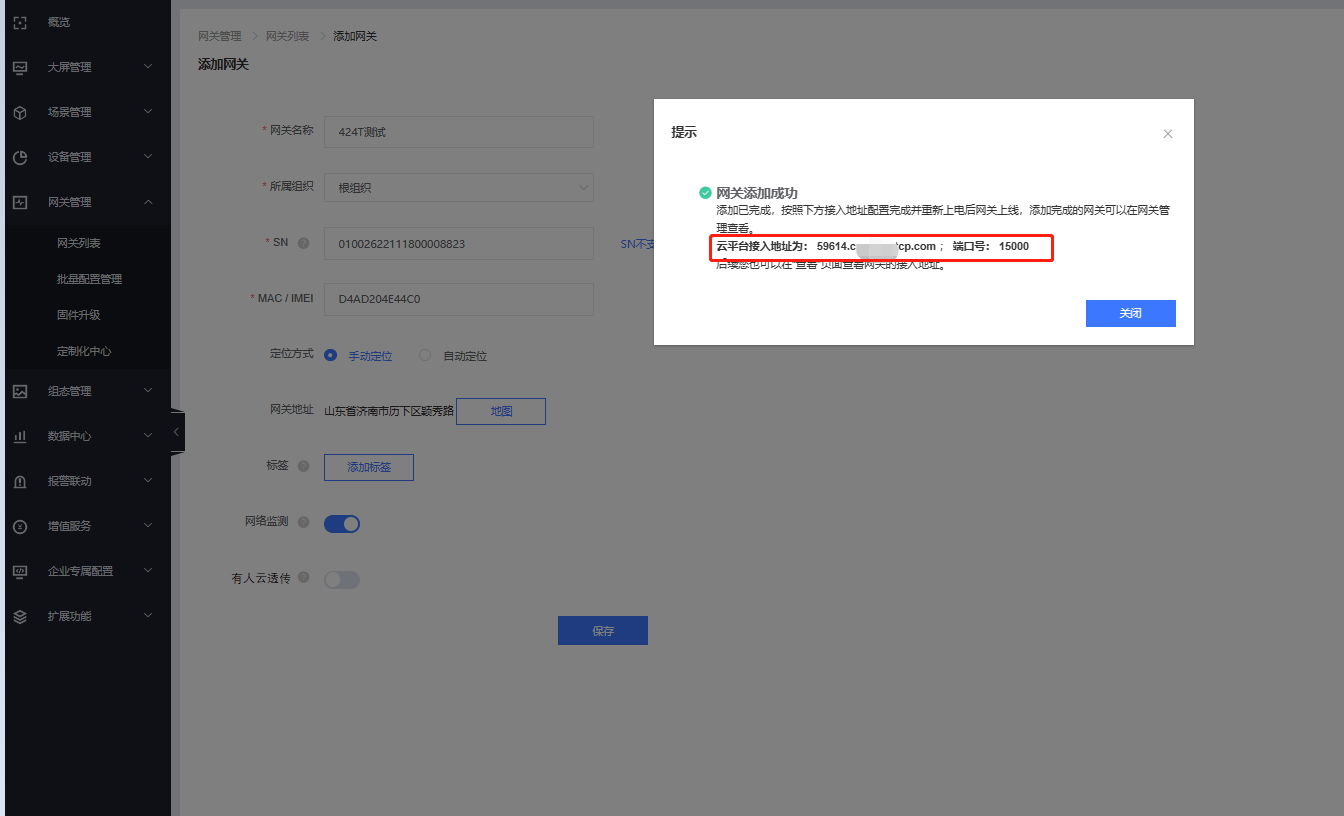The width and height of the screenshot is (1344, 816).
Task: Expand the 组态管理 menu chevron
Action: click(x=148, y=391)
